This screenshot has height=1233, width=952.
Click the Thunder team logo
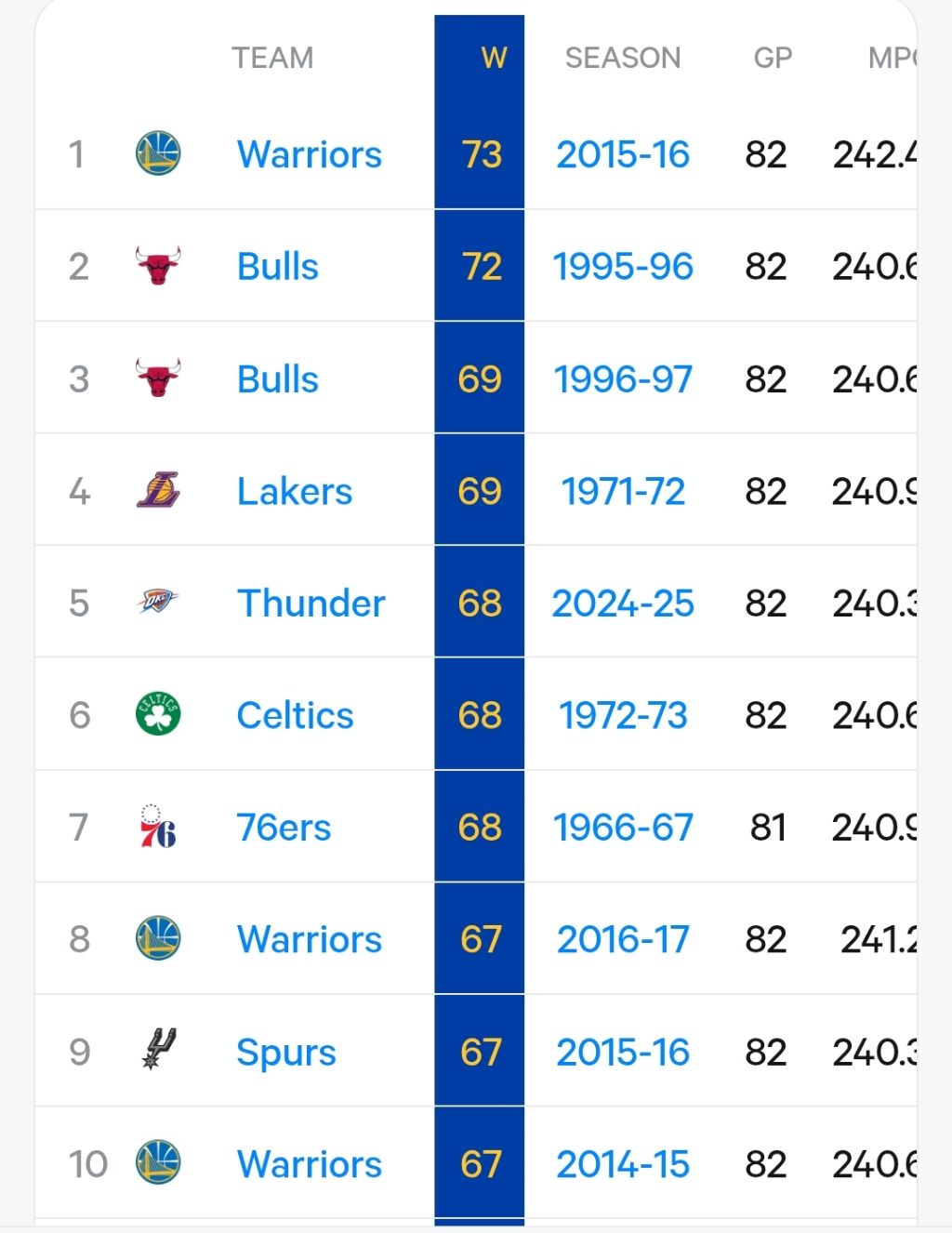[158, 603]
